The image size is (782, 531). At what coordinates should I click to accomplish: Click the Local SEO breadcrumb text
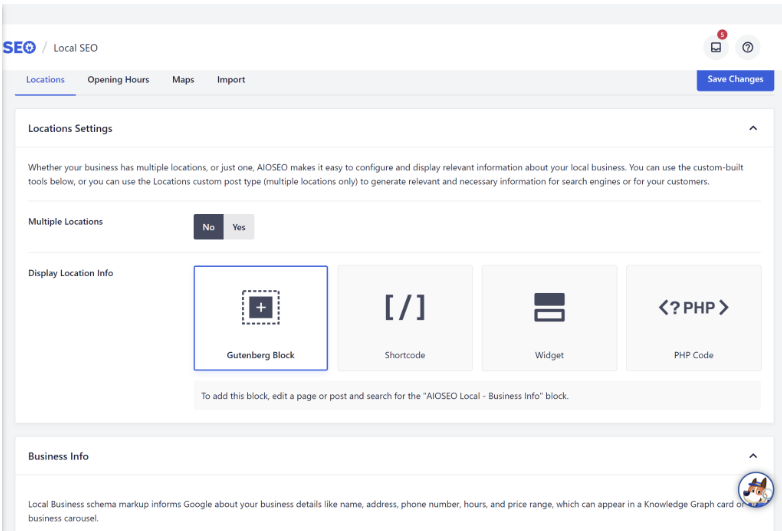75,48
